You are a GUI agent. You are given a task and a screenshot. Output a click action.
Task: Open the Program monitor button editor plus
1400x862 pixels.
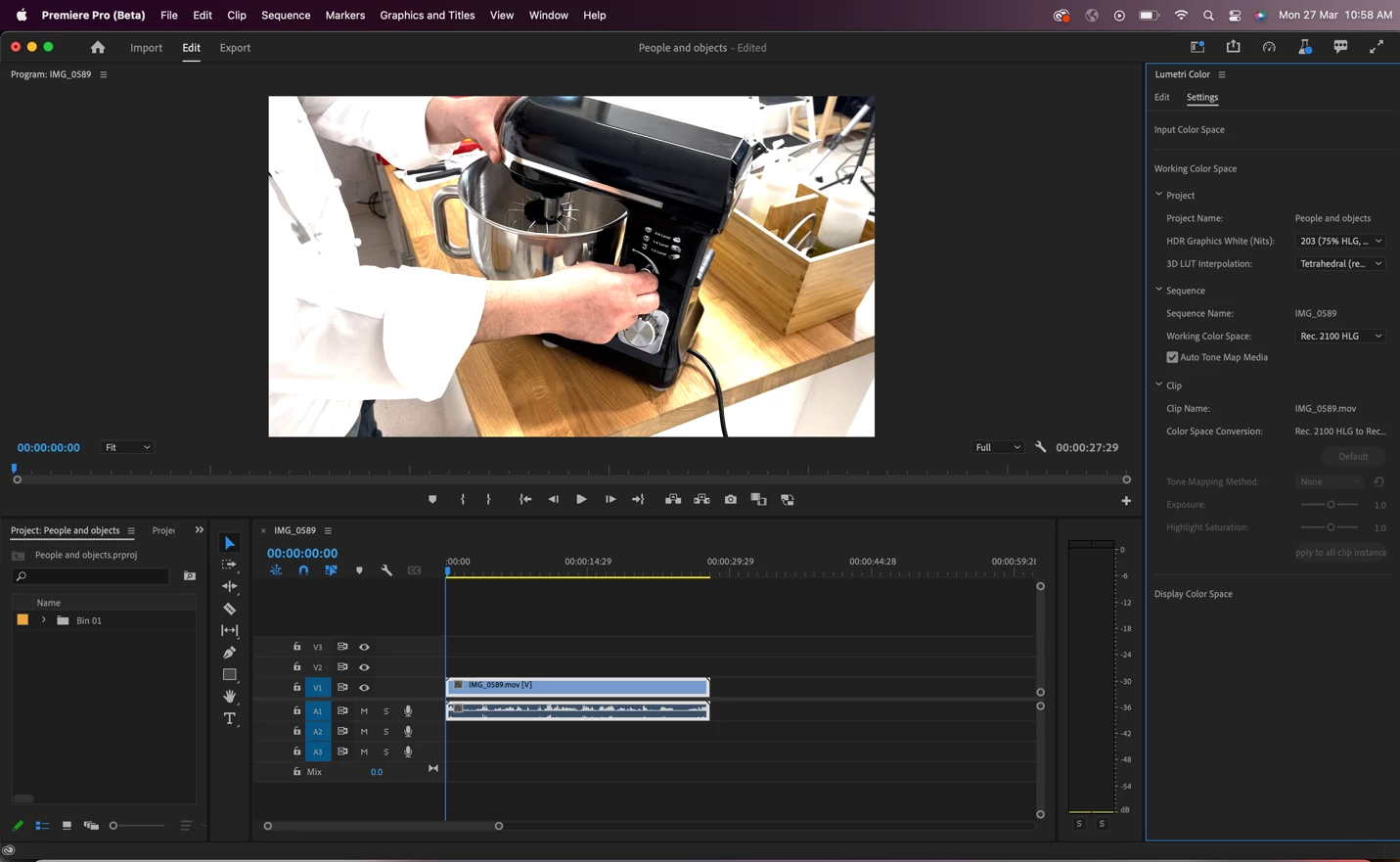(1126, 501)
